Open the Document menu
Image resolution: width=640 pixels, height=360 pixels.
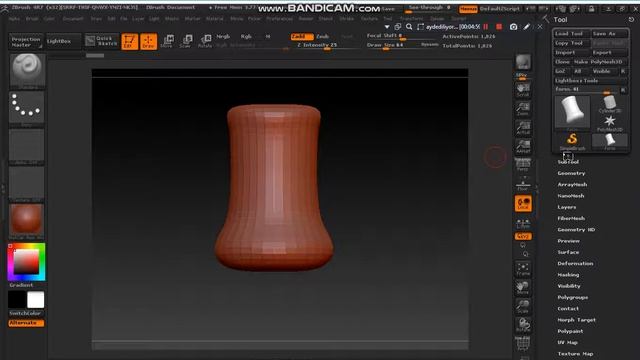pos(73,19)
